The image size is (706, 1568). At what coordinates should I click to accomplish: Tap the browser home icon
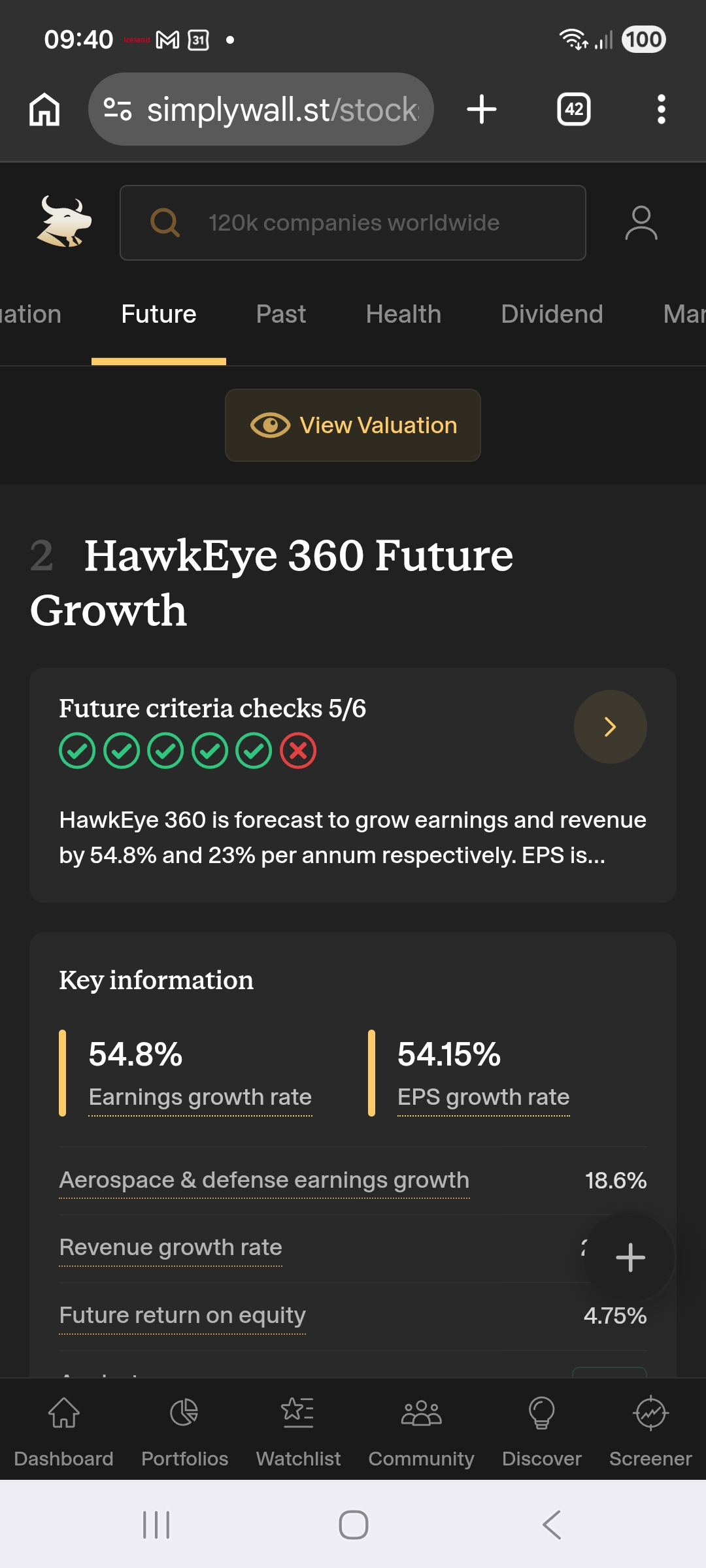(x=44, y=109)
